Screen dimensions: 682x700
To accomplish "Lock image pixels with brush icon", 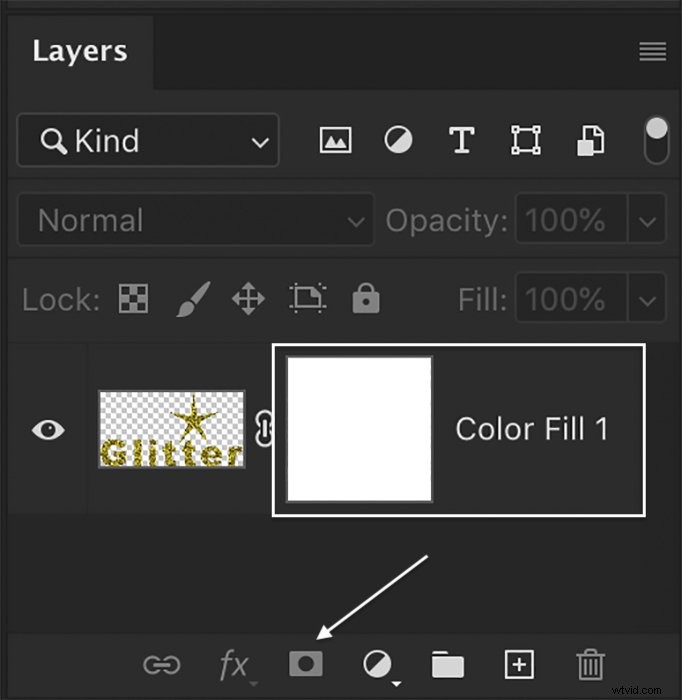I will coord(193,299).
